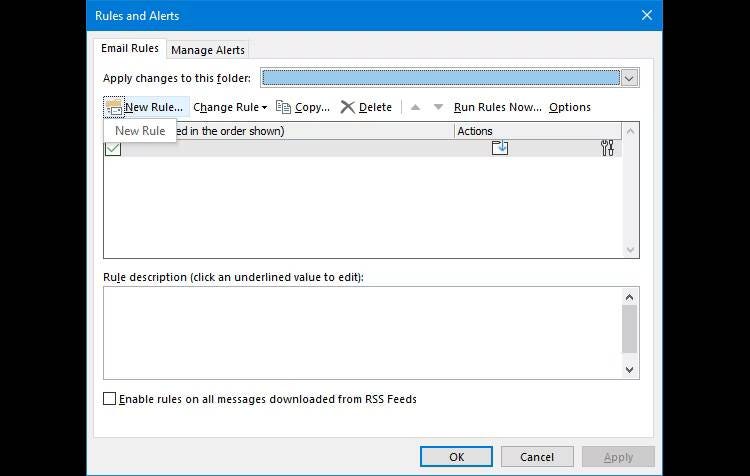Open the New Rule... toolbar button text
750x476 pixels.
(154, 107)
